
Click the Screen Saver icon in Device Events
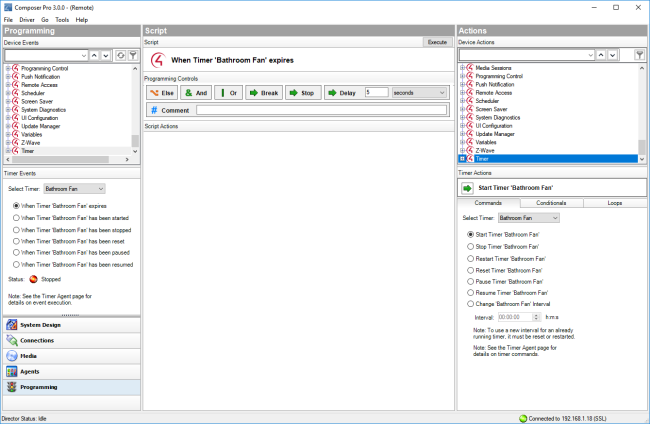click(16, 101)
